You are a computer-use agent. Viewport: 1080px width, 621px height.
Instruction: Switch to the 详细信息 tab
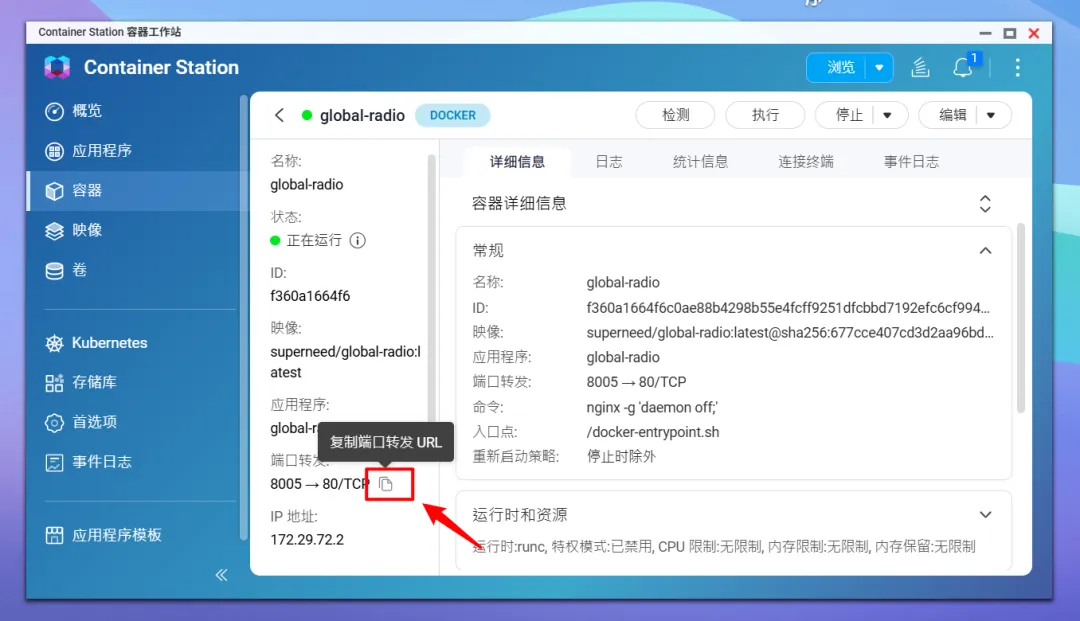click(517, 162)
